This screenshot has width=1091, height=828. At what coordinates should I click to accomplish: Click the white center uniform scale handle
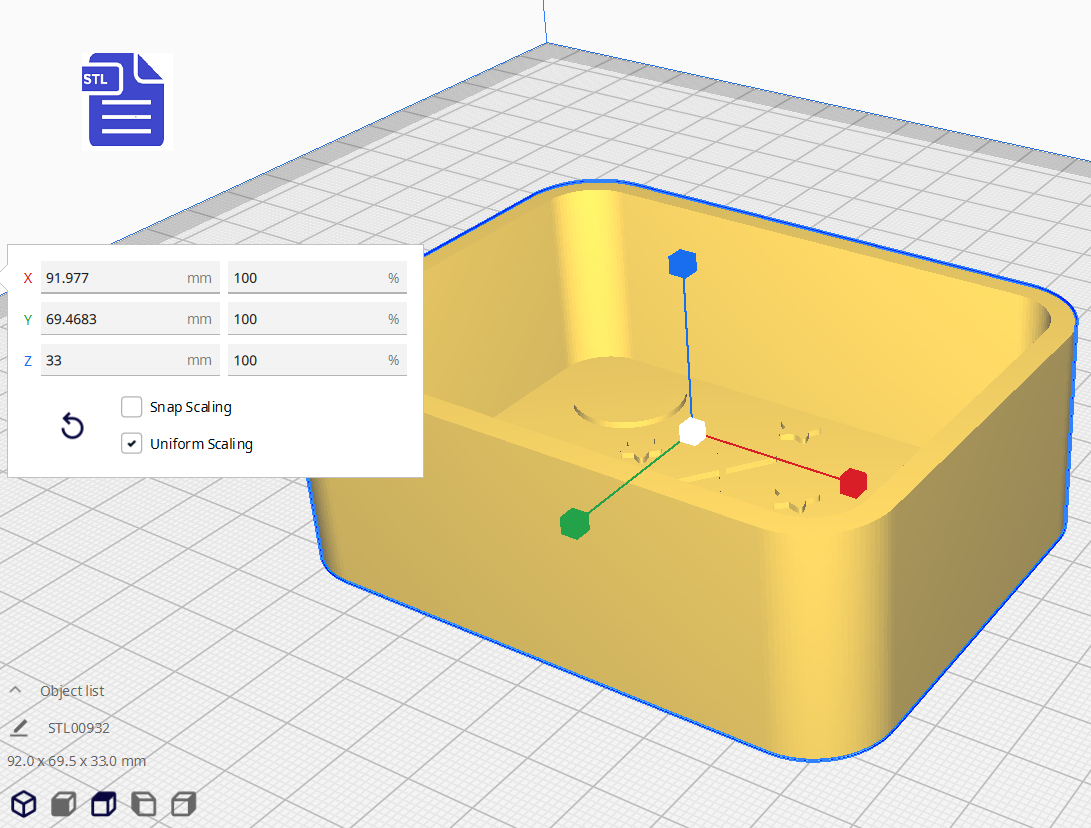(x=692, y=432)
